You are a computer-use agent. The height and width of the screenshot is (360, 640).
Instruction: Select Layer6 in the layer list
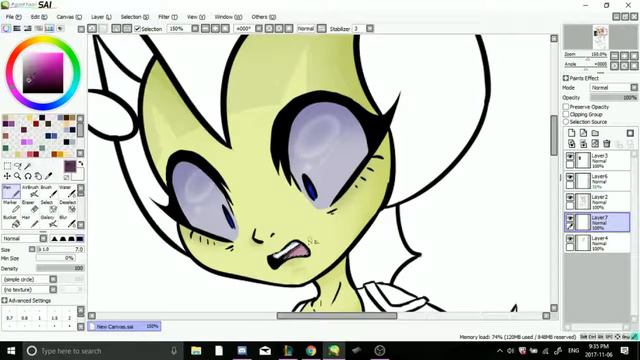tap(598, 181)
